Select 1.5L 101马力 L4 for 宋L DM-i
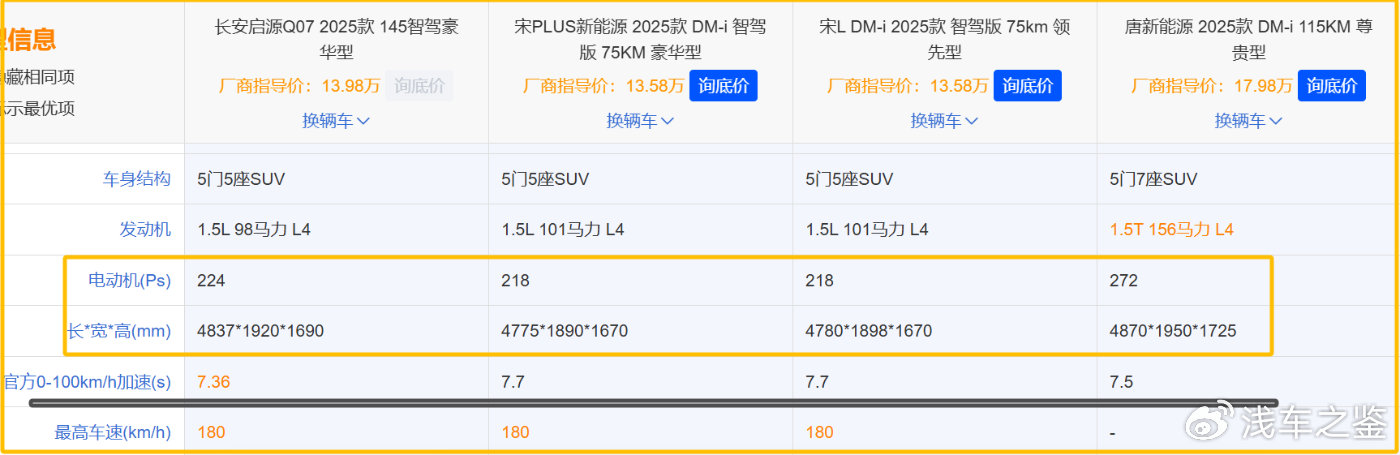The image size is (1400, 455). tap(867, 230)
